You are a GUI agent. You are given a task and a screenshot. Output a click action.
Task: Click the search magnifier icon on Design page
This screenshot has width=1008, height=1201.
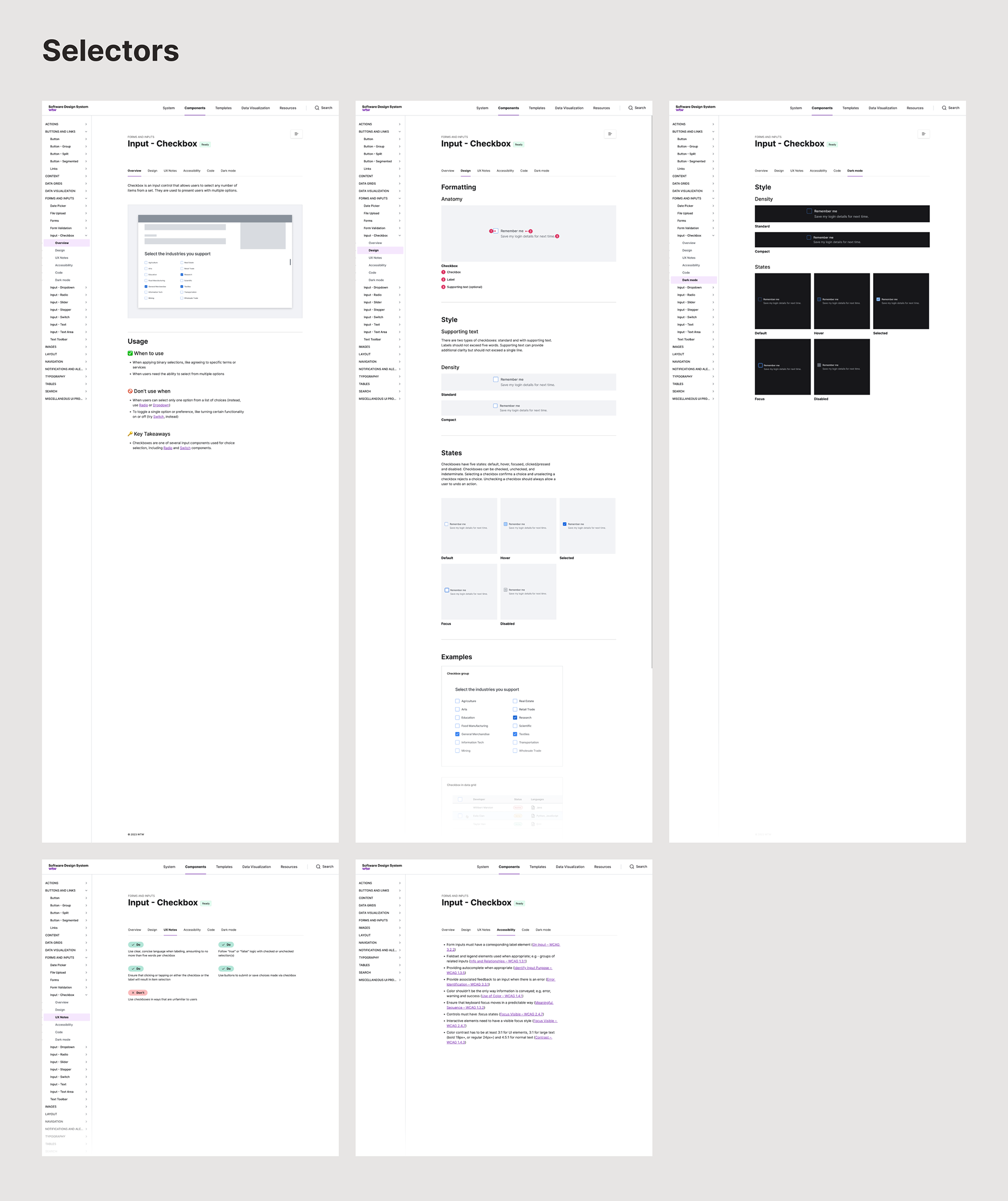631,108
